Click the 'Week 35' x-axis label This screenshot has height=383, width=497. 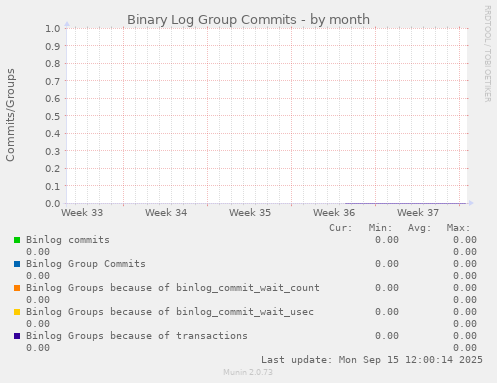click(250, 213)
